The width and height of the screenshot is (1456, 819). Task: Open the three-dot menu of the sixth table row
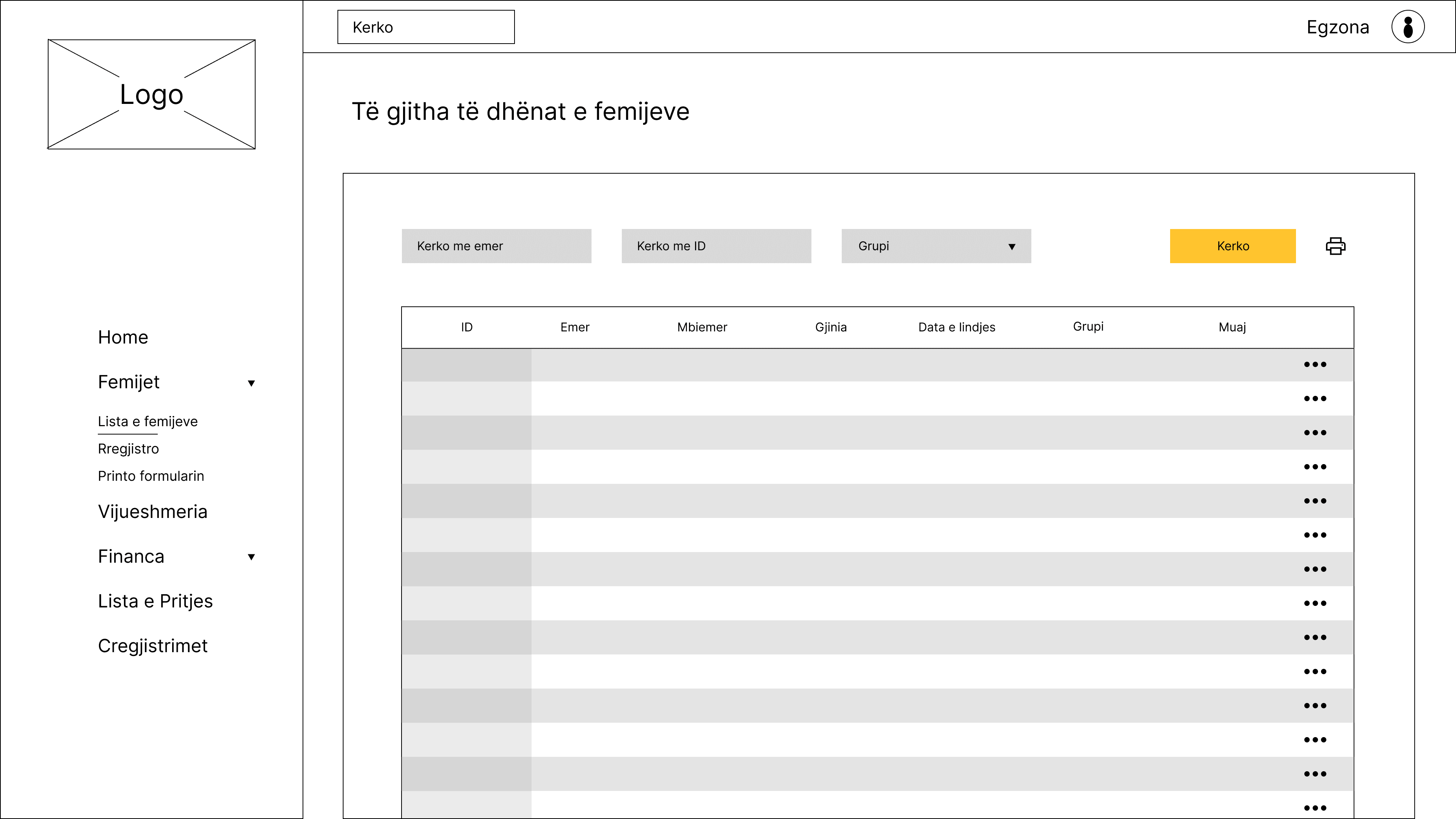(x=1315, y=535)
